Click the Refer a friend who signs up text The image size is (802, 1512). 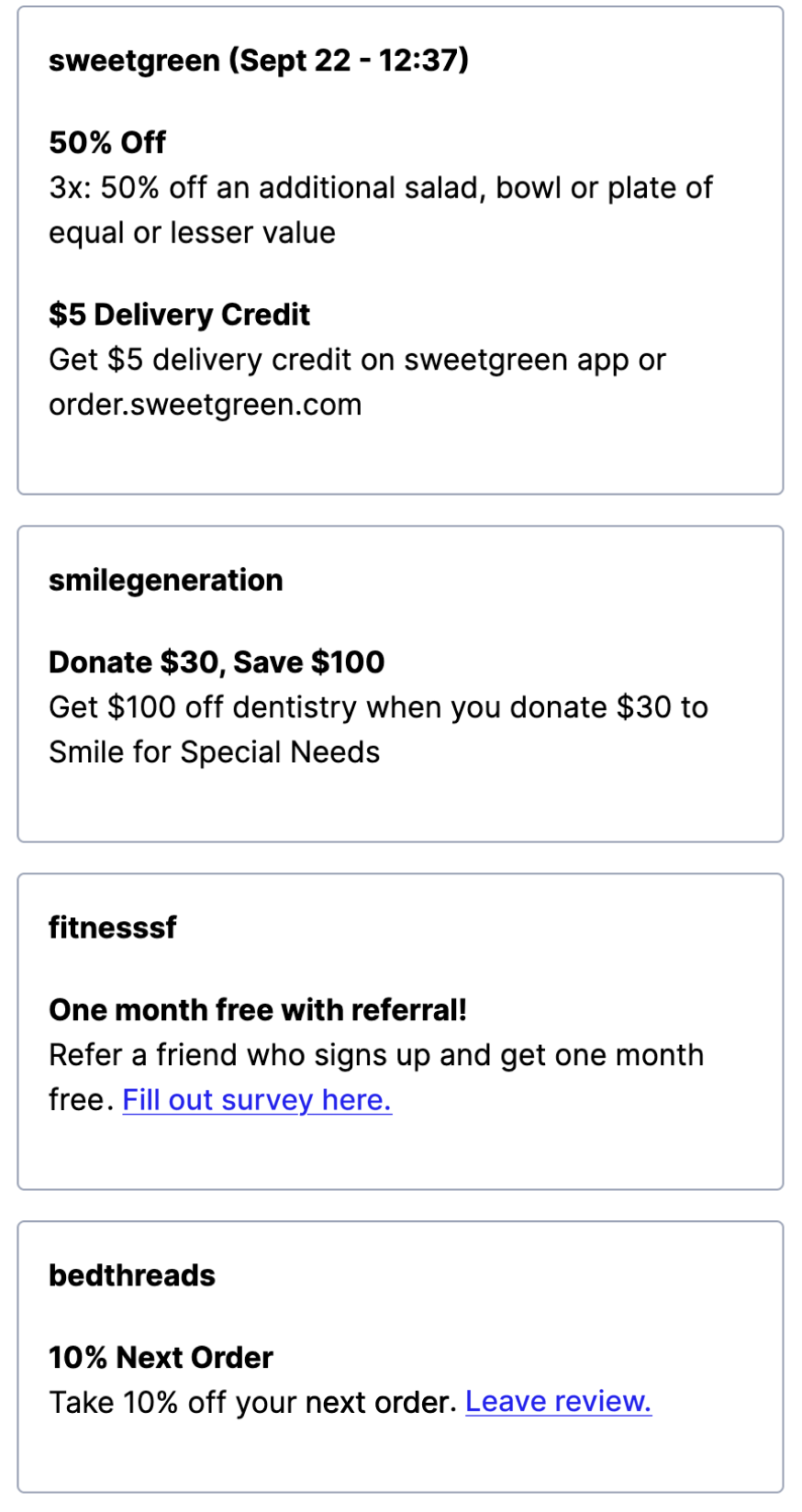376,1055
